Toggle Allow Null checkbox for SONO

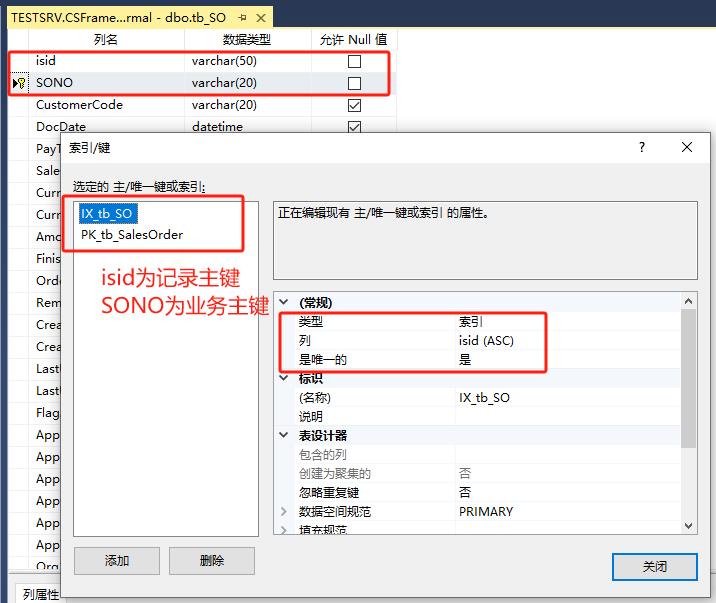(354, 83)
